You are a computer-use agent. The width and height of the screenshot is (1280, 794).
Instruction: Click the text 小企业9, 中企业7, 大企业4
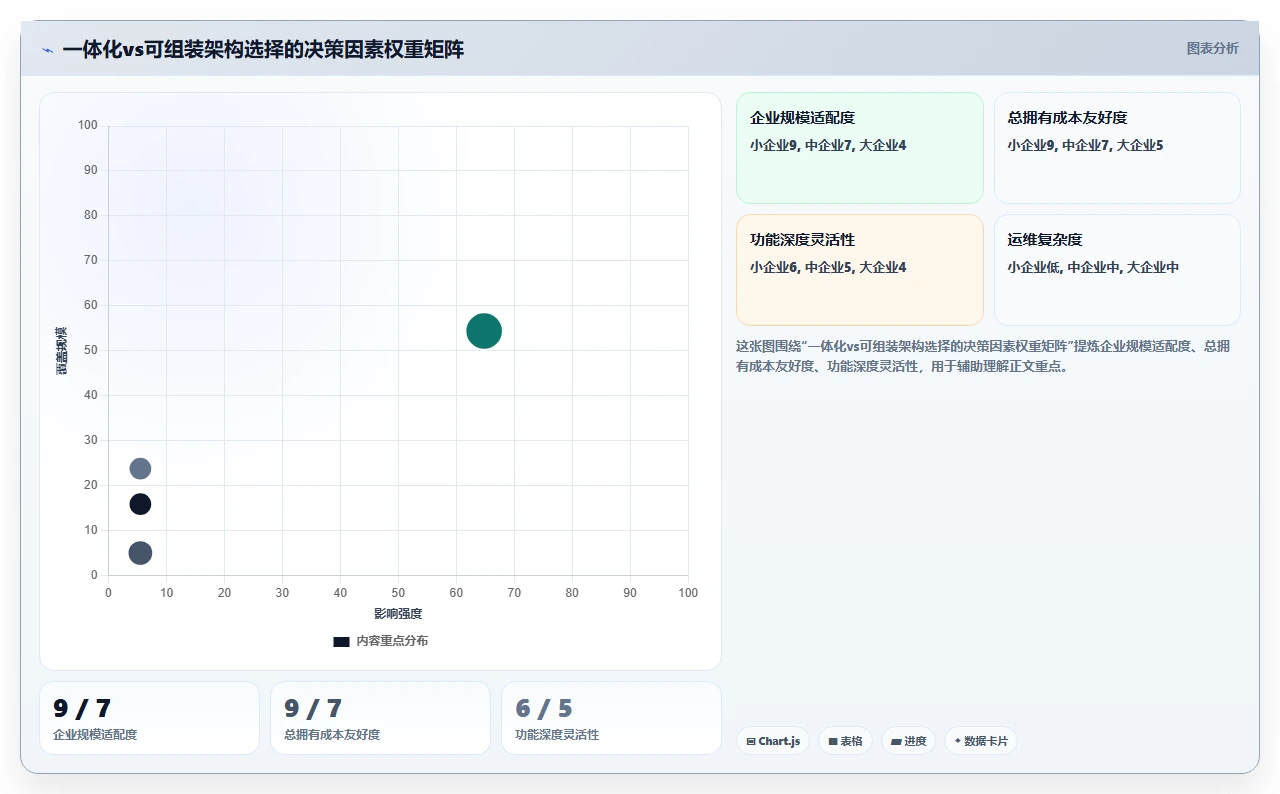click(x=828, y=146)
